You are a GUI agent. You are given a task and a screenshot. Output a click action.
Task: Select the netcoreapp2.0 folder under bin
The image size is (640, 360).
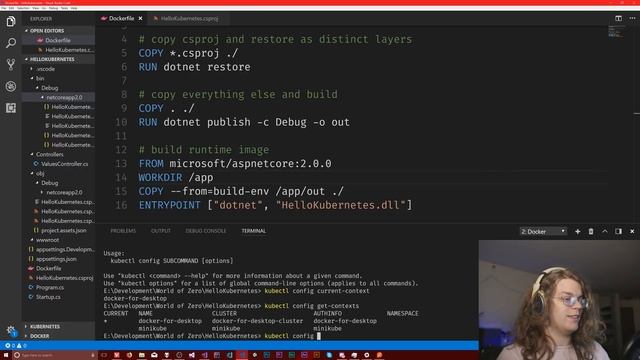tap(58, 98)
